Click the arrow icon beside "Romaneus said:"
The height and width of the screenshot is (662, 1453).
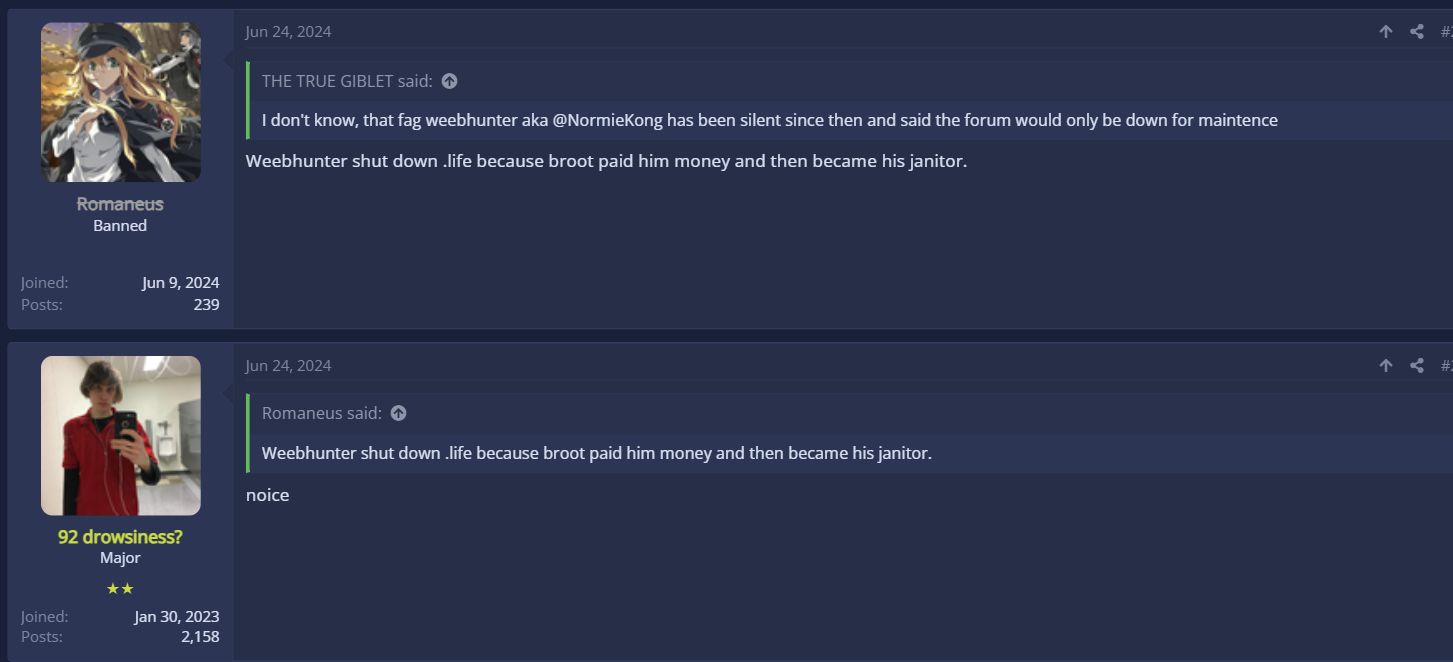tap(398, 413)
